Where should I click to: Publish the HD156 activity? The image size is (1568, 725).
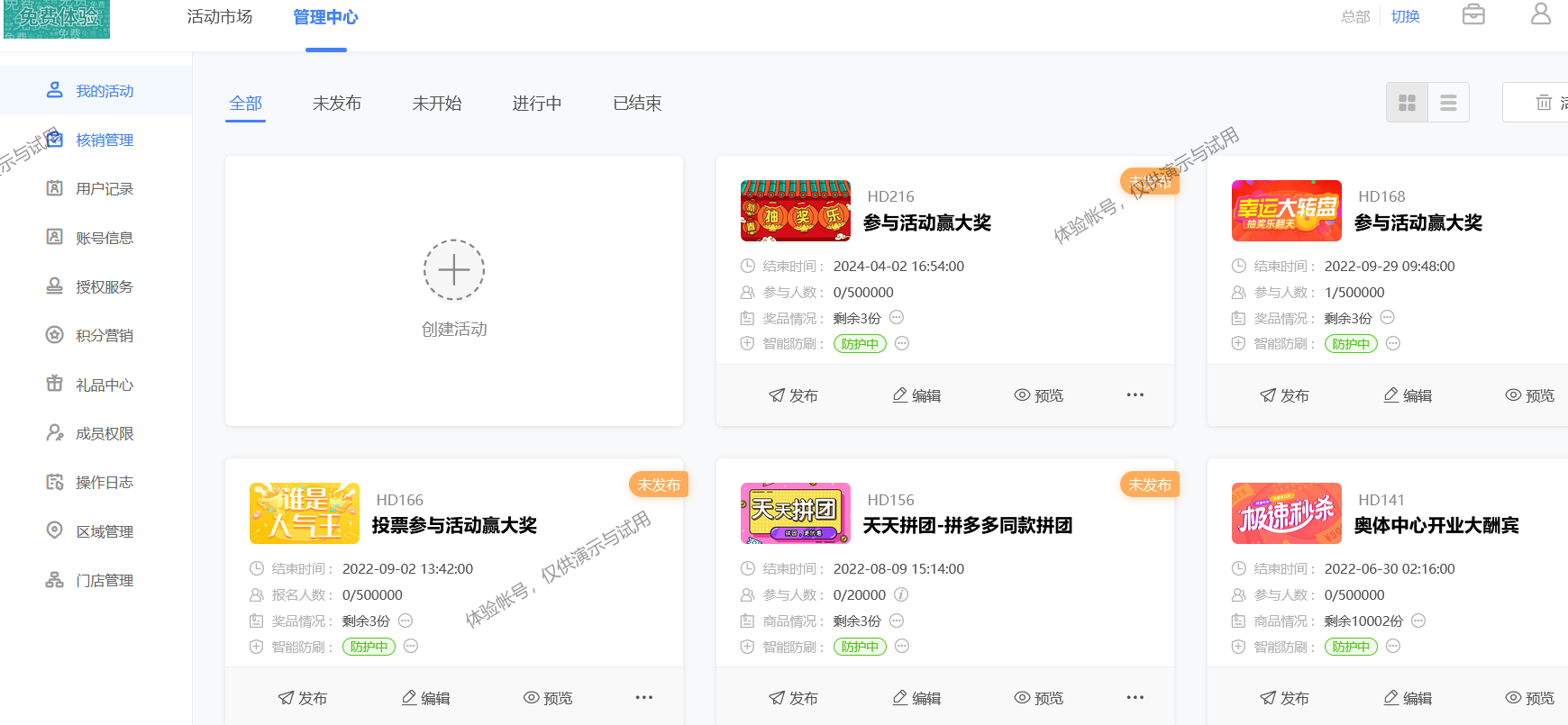point(793,698)
